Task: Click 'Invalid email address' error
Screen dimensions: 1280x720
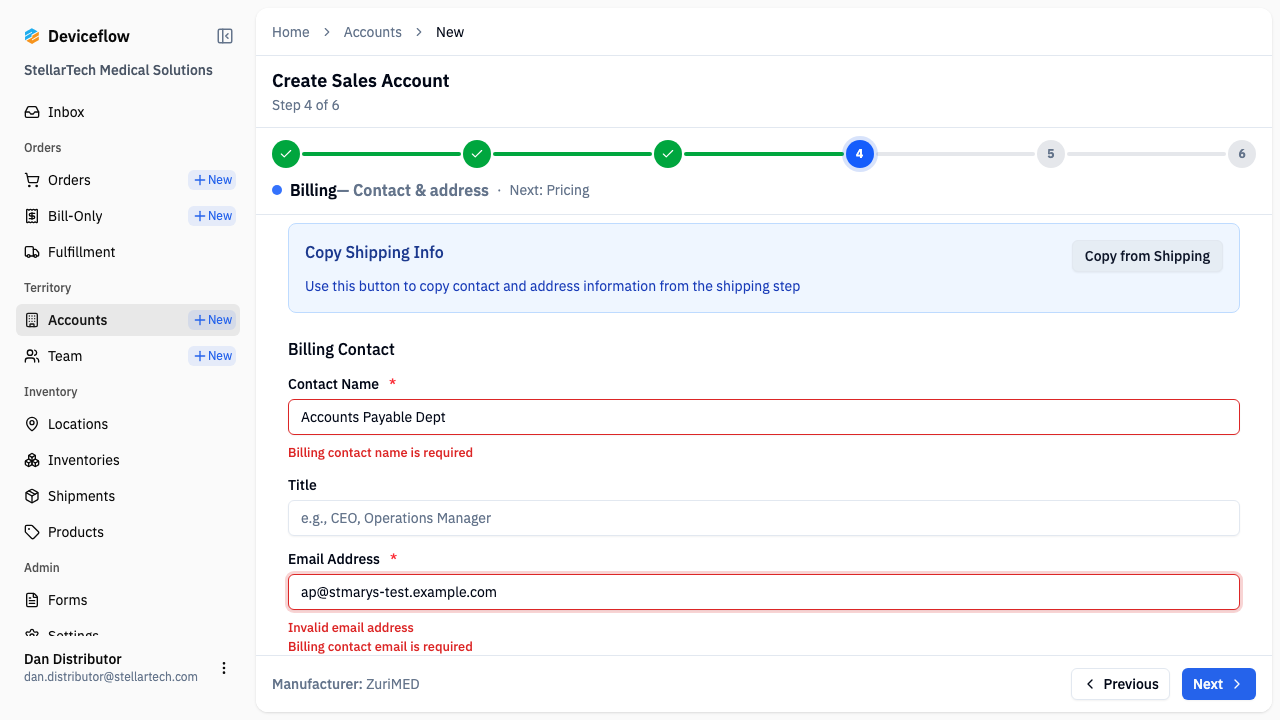Action: [x=351, y=628]
